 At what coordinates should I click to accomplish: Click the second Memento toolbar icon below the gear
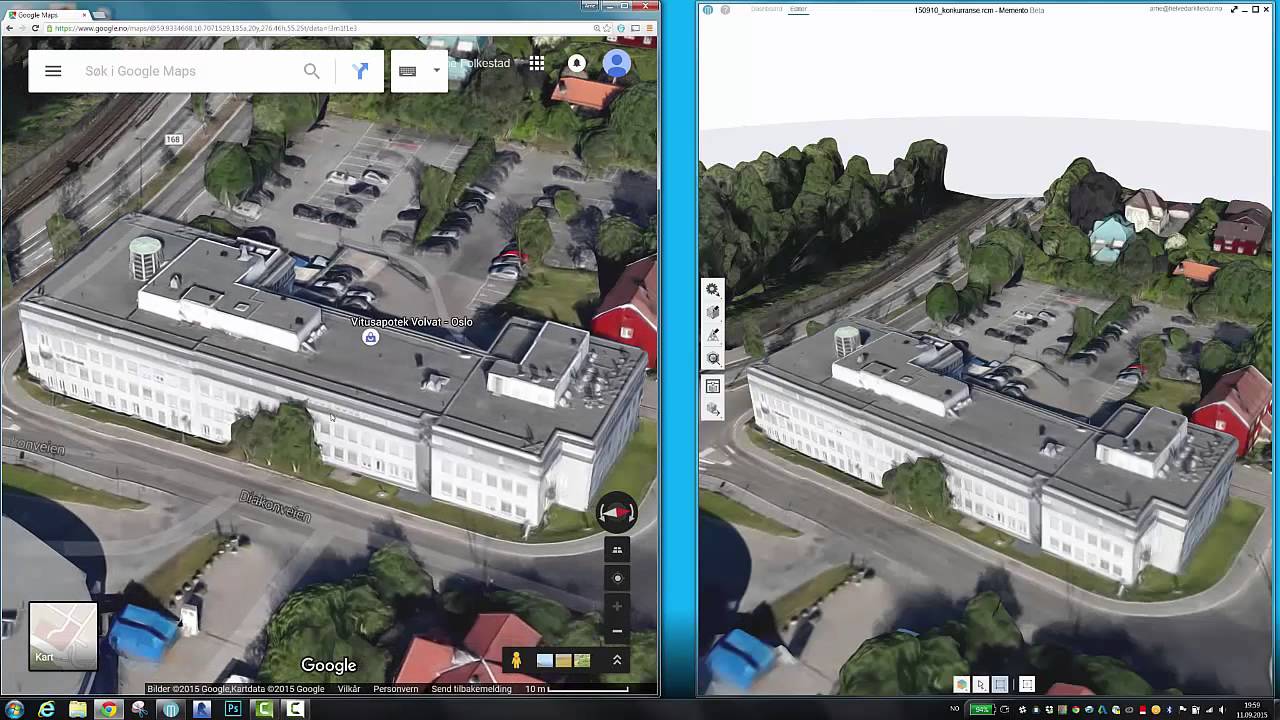(x=713, y=312)
